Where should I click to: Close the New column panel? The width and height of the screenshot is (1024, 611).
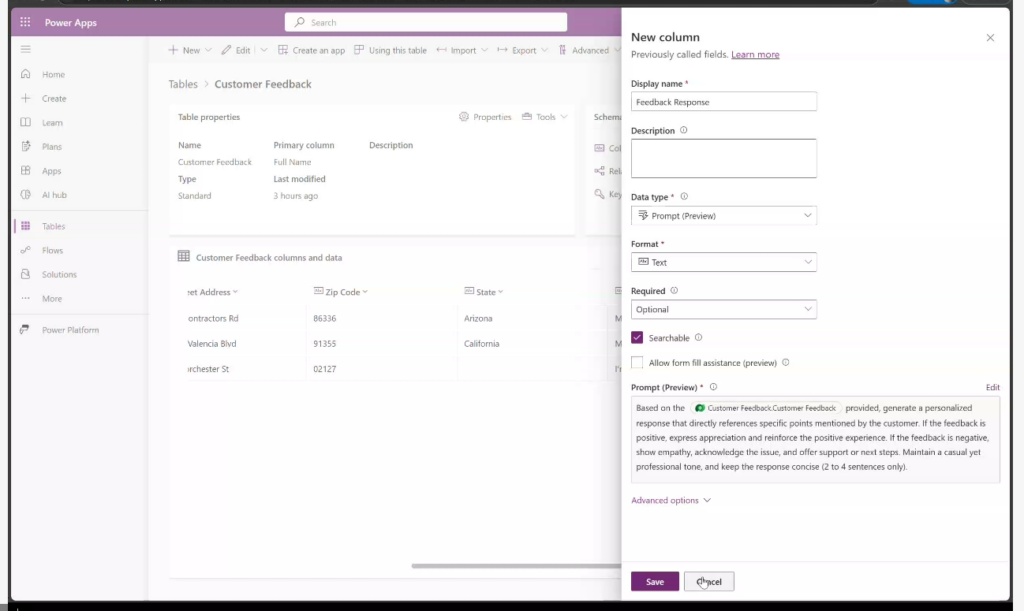point(990,38)
